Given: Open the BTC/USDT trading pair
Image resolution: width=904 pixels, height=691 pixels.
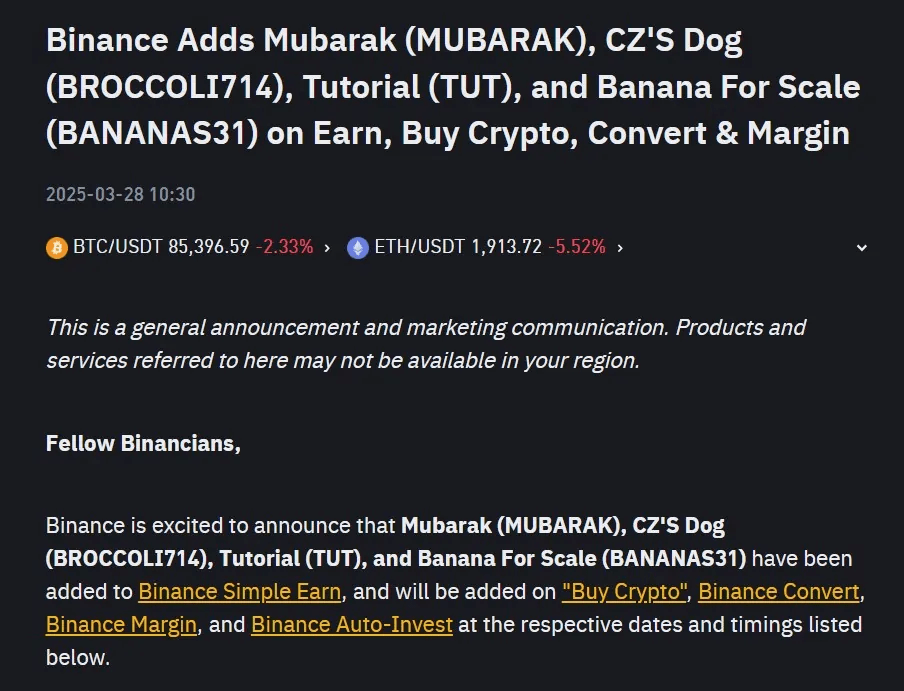Looking at the screenshot, I should point(118,247).
